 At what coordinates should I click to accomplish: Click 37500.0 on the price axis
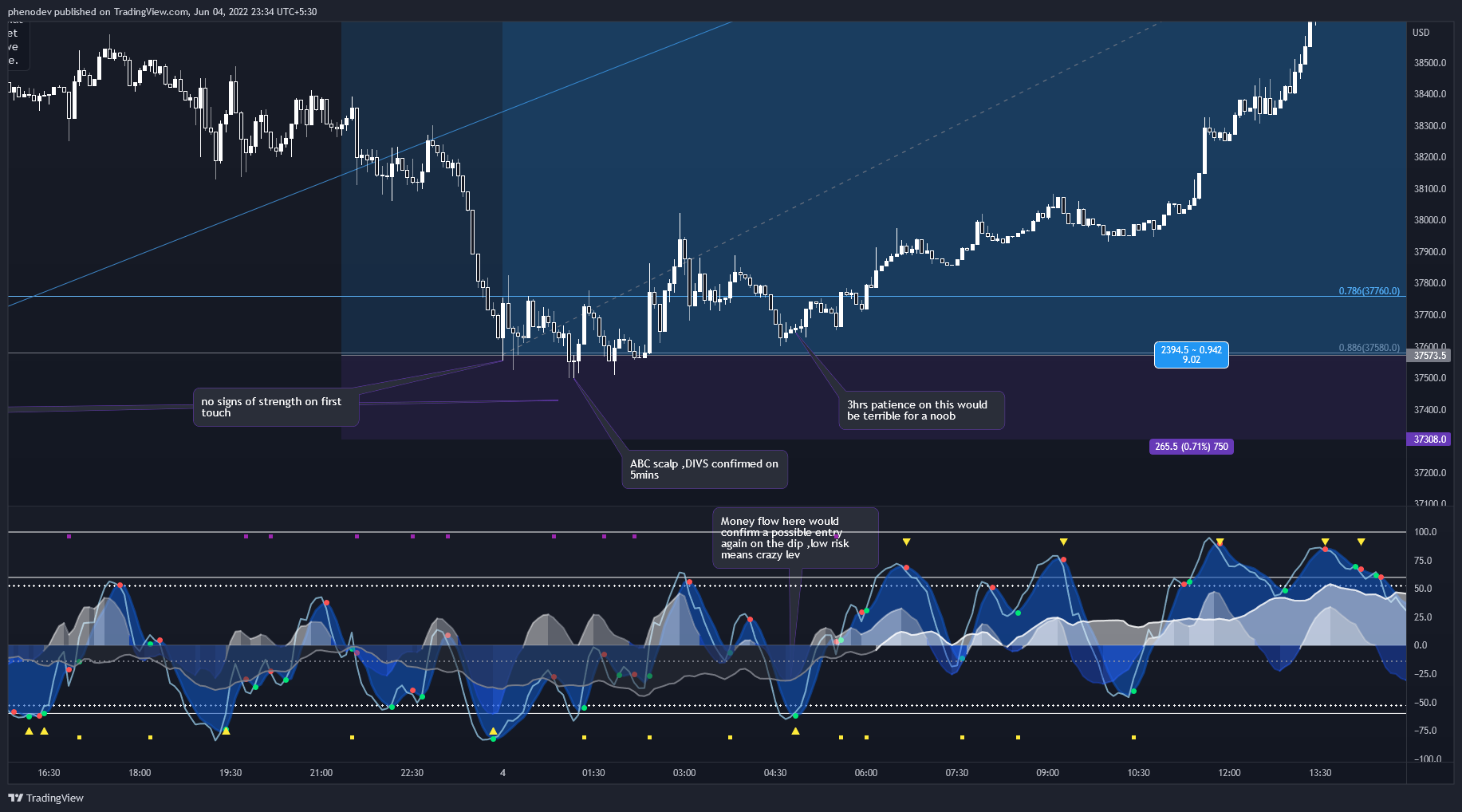click(1430, 378)
